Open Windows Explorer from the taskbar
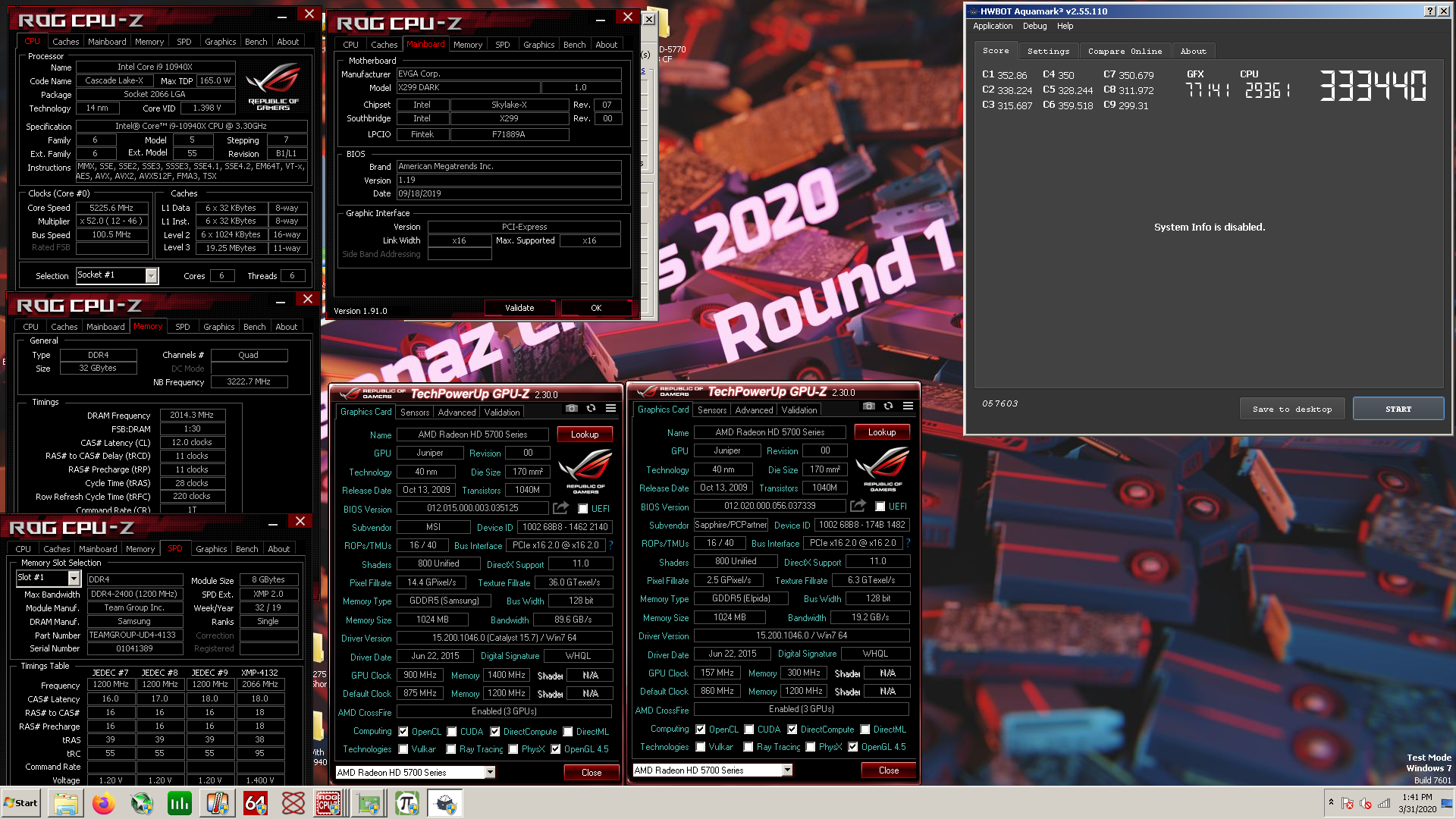This screenshot has height=819, width=1456. [x=66, y=803]
